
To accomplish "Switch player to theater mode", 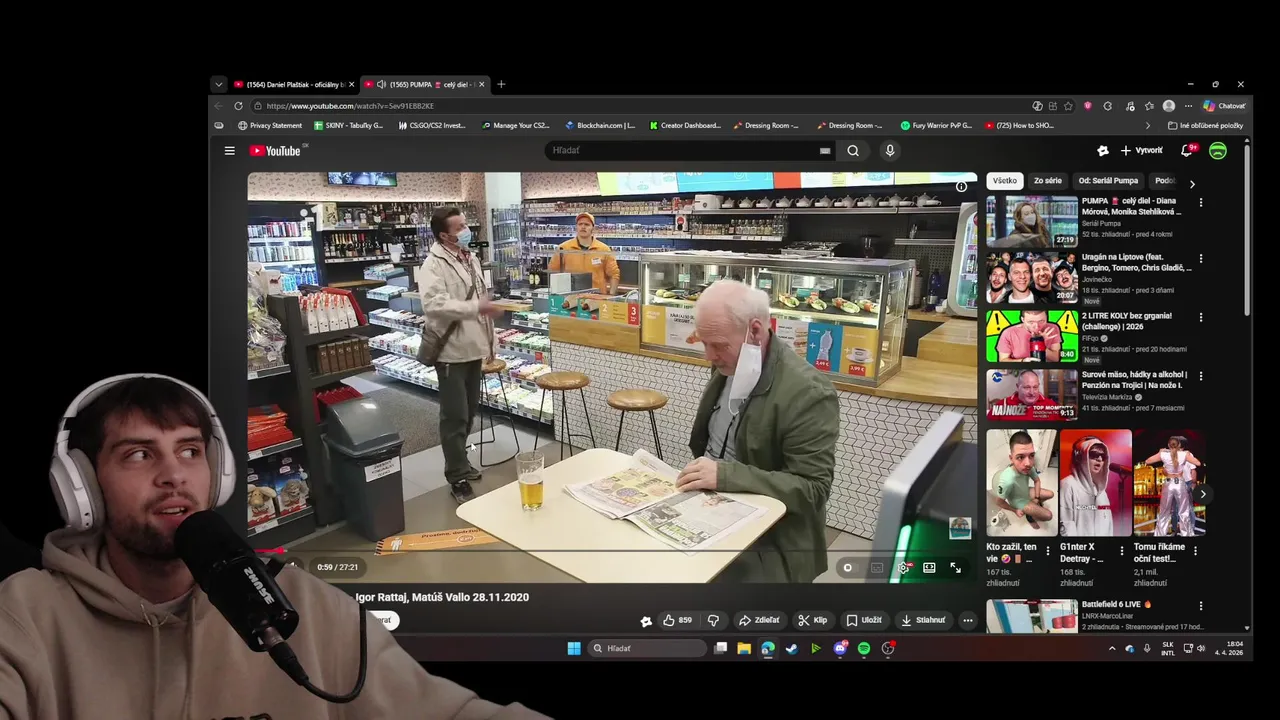I will click(x=929, y=567).
